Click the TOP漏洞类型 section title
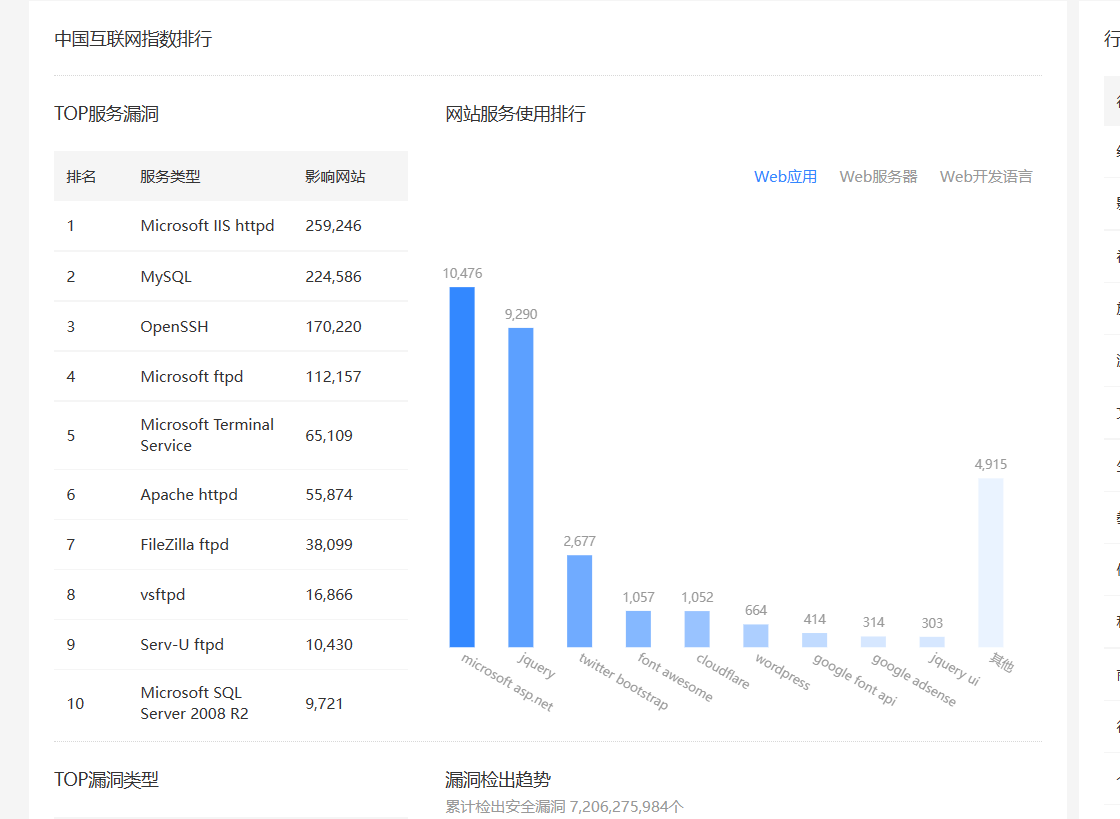 click(x=106, y=779)
